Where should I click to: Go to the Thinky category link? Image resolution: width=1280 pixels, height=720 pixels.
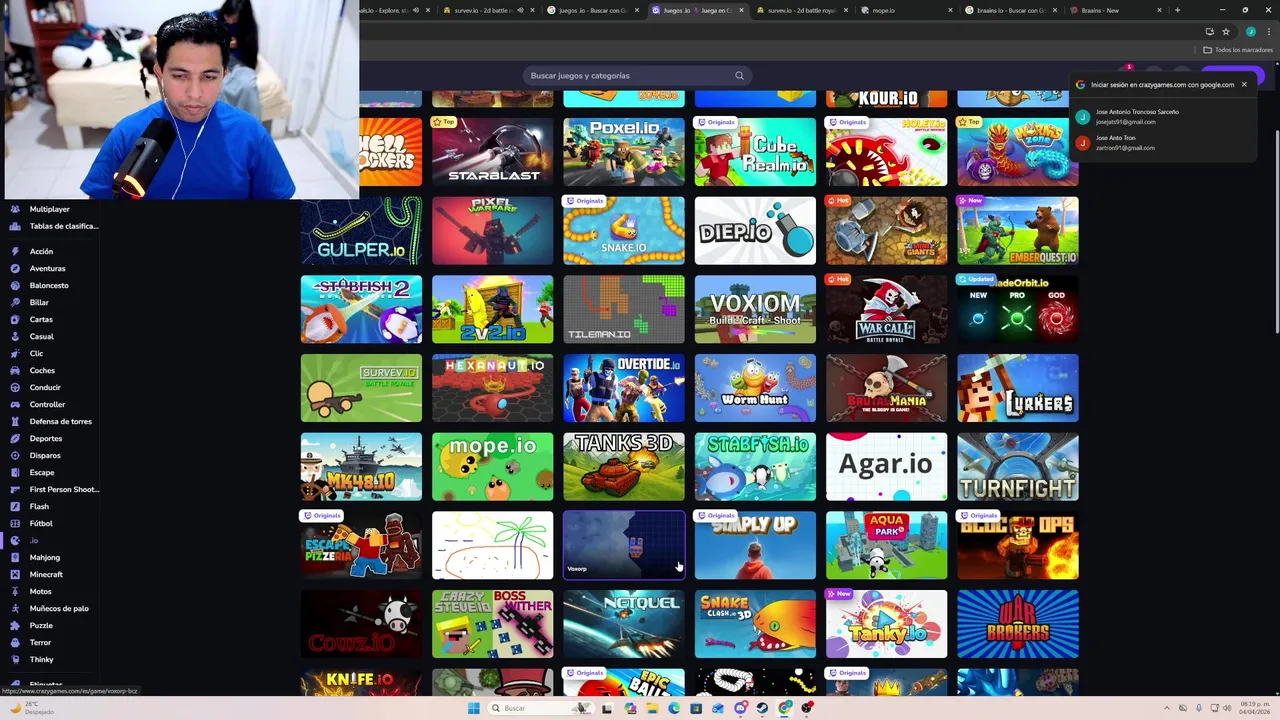(41, 659)
